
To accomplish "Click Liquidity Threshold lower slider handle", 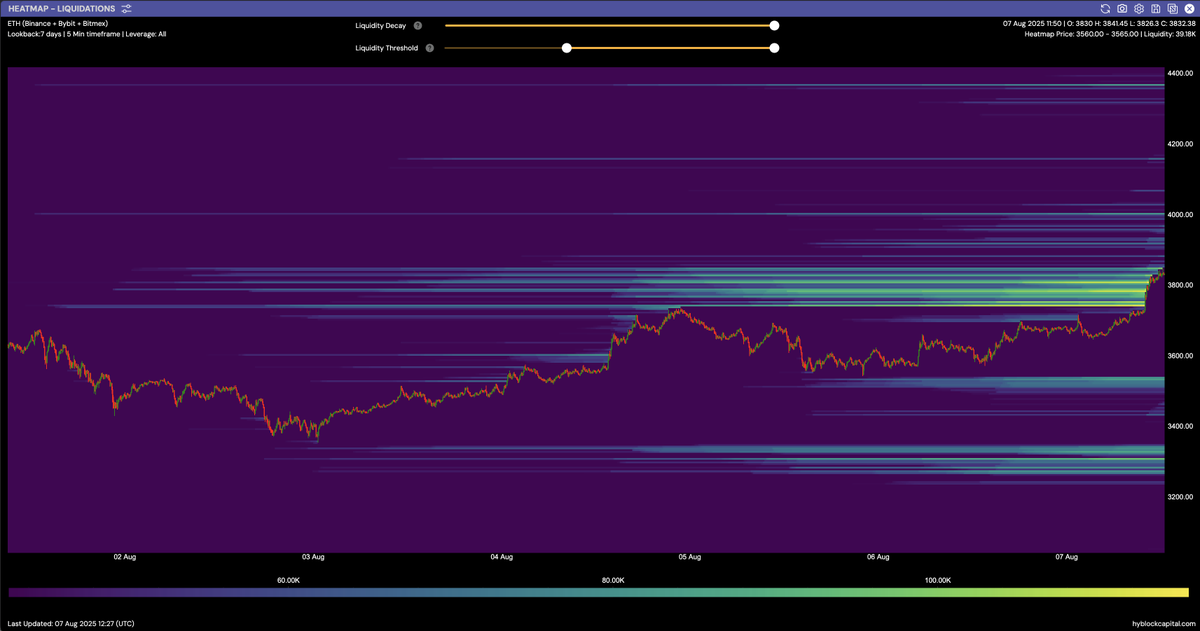I will point(567,48).
